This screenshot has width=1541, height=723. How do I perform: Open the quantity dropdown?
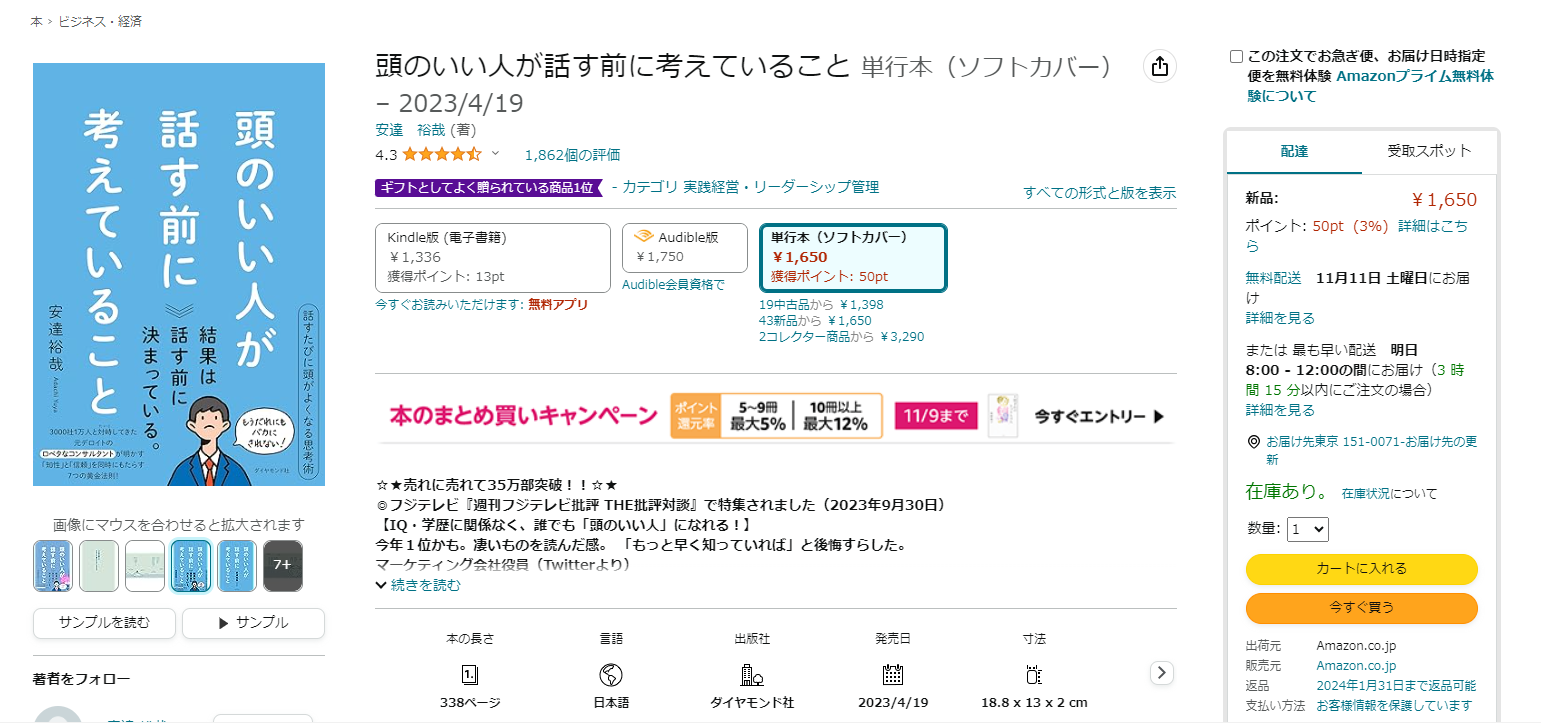tap(1307, 529)
